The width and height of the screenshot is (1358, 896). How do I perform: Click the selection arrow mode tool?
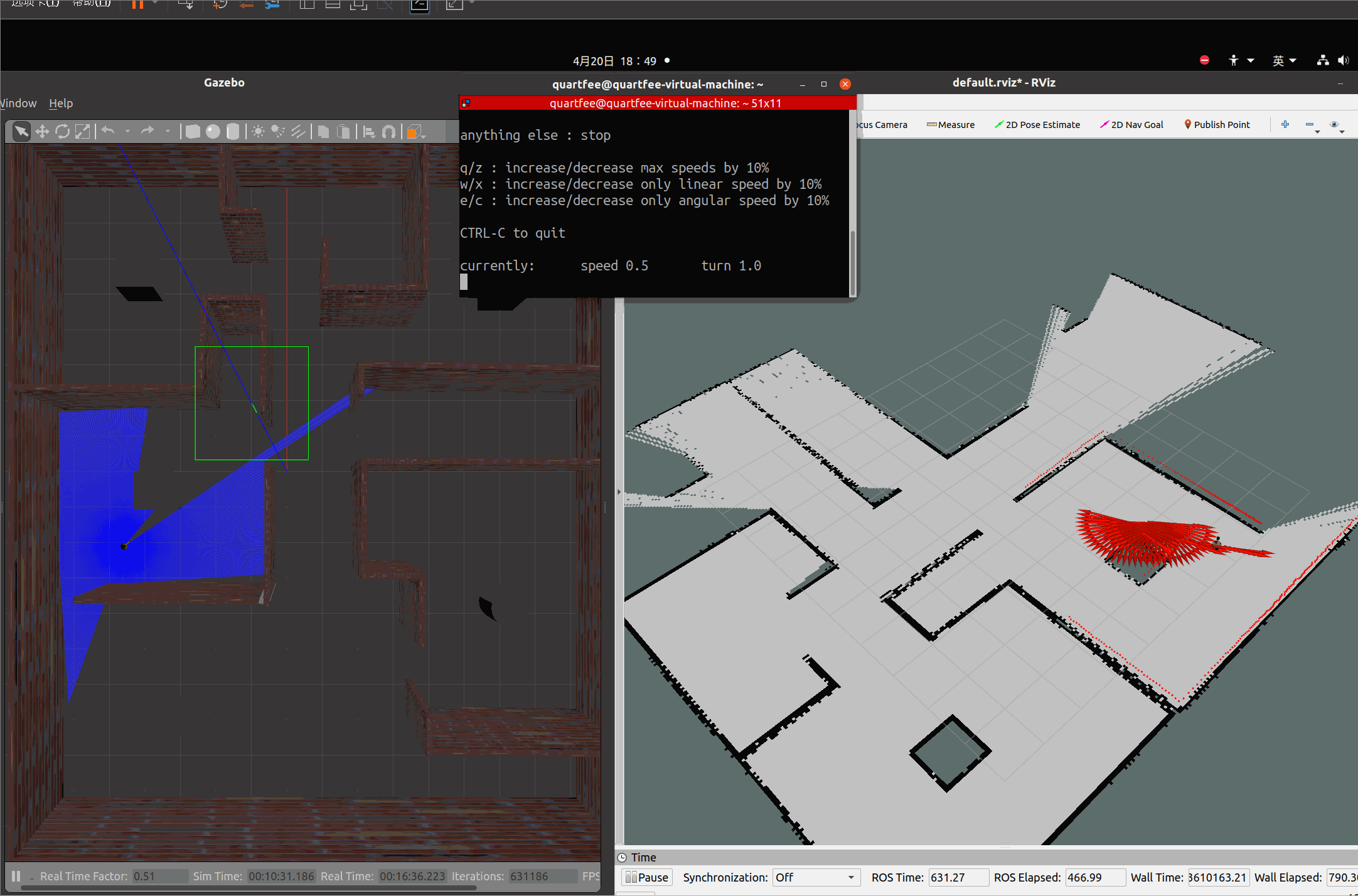coord(21,131)
